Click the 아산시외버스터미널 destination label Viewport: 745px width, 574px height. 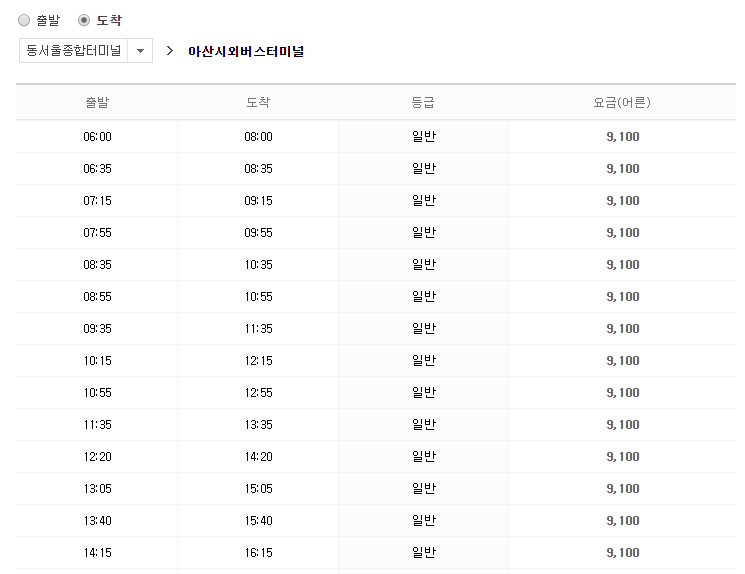(x=246, y=51)
